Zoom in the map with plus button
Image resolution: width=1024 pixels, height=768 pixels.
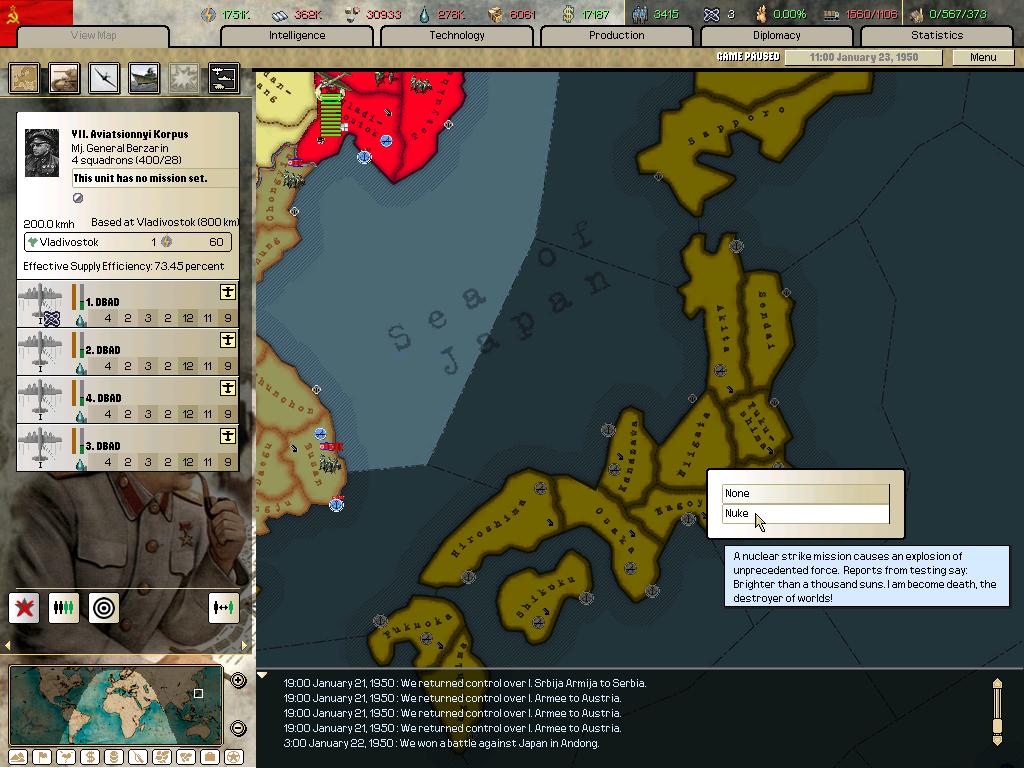click(x=238, y=680)
